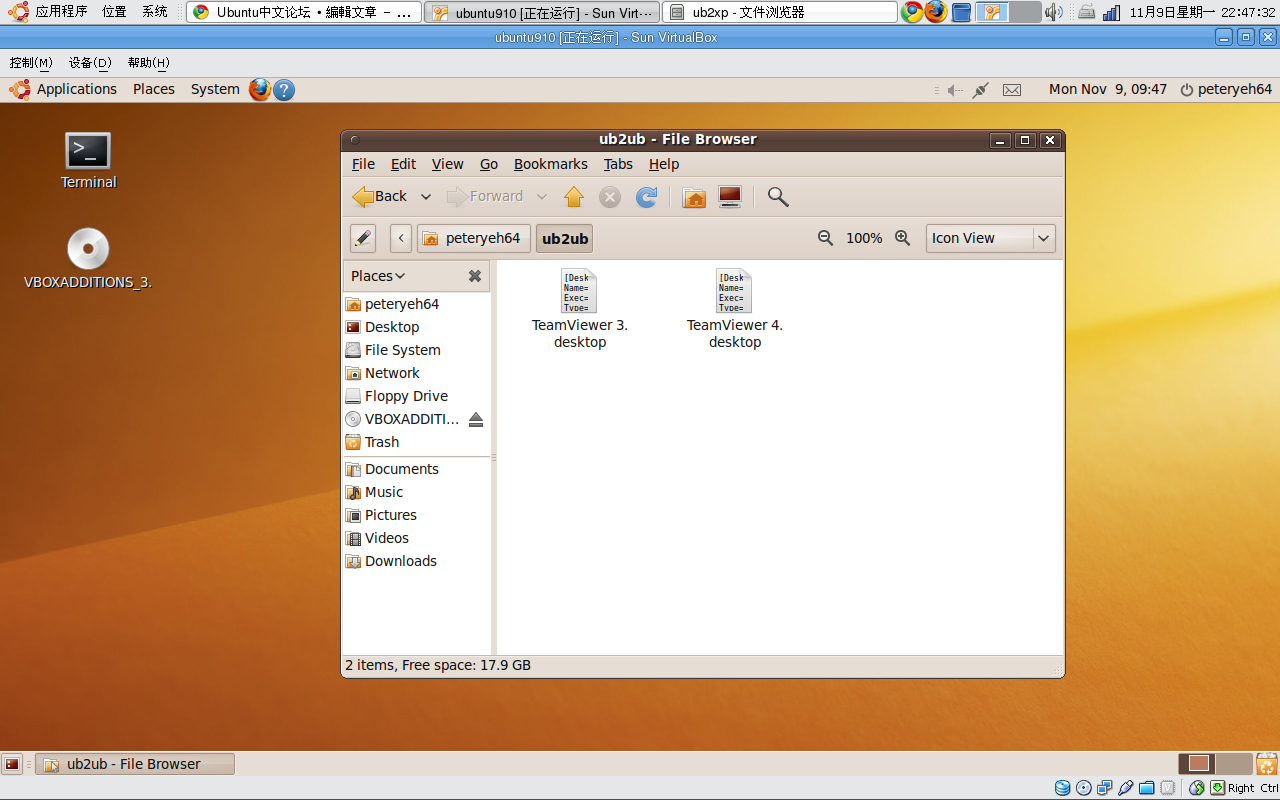
Task: Zoom in with the plus magnifier
Action: coord(902,238)
